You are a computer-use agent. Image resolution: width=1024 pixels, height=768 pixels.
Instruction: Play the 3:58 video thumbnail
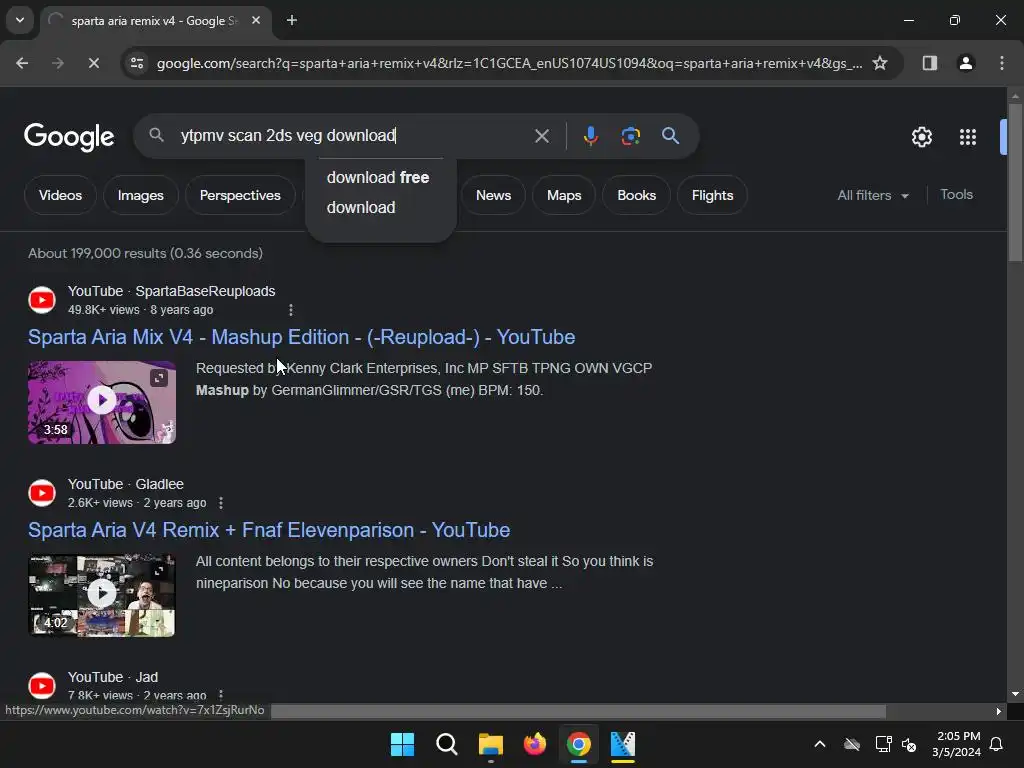[x=102, y=402]
